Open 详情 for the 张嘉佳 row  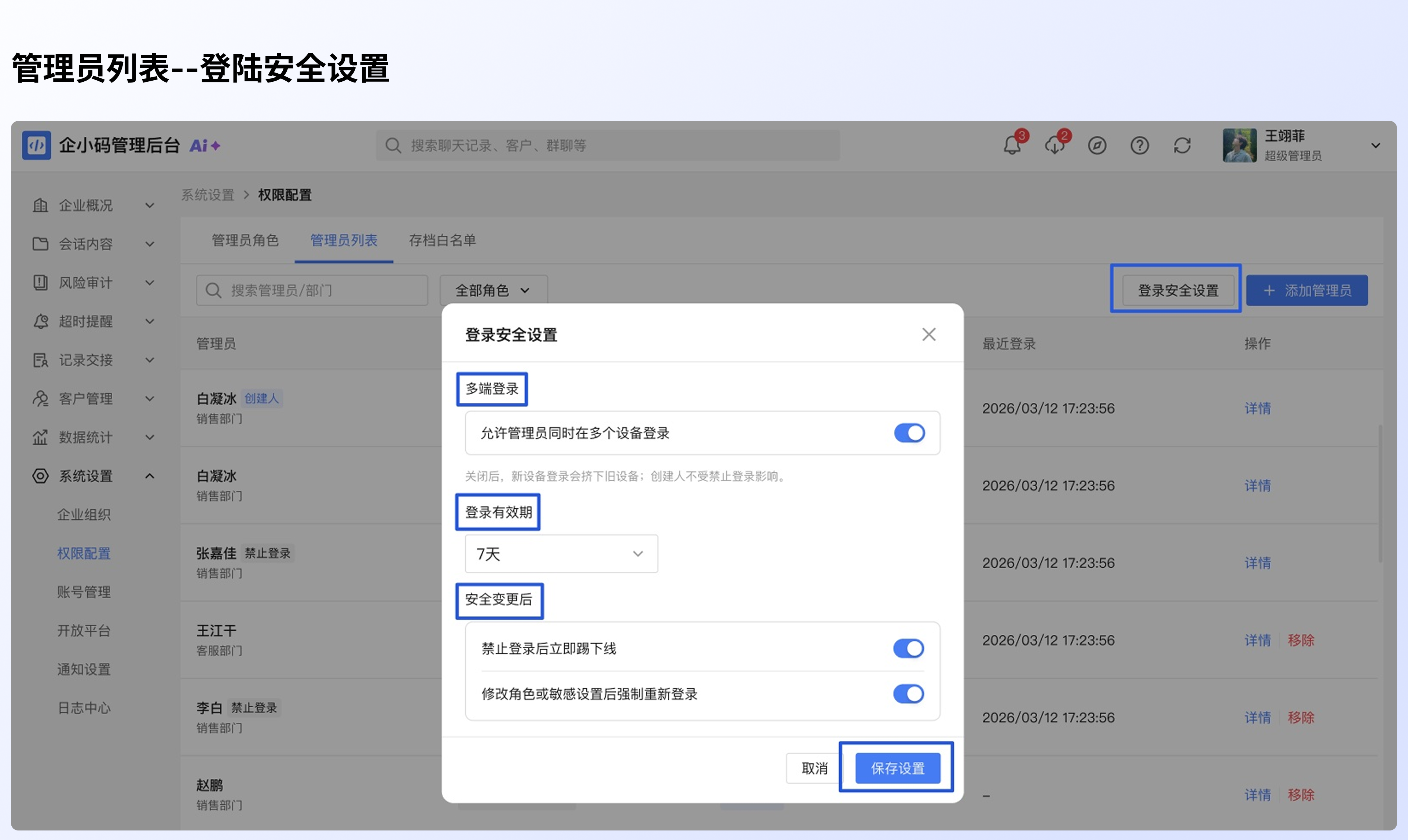[x=1257, y=563]
